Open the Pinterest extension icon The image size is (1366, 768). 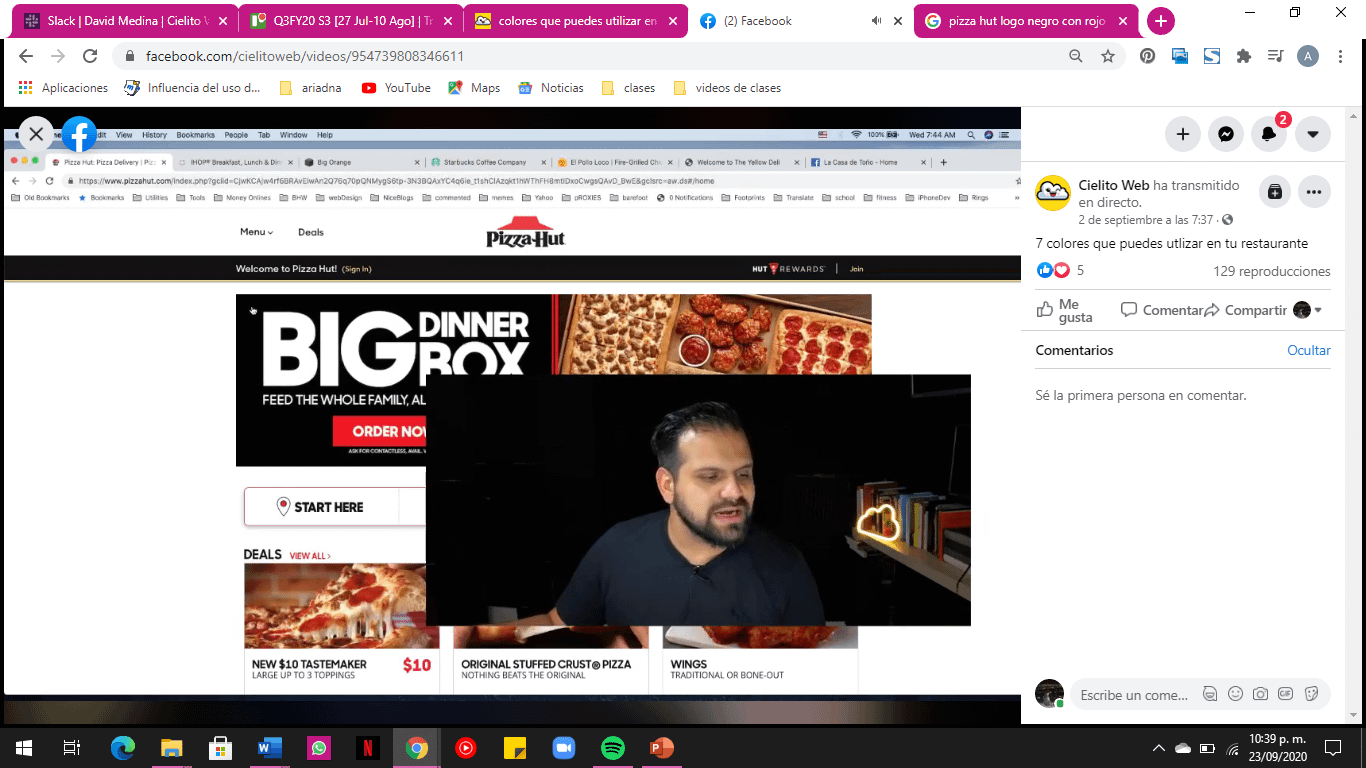tap(1148, 56)
